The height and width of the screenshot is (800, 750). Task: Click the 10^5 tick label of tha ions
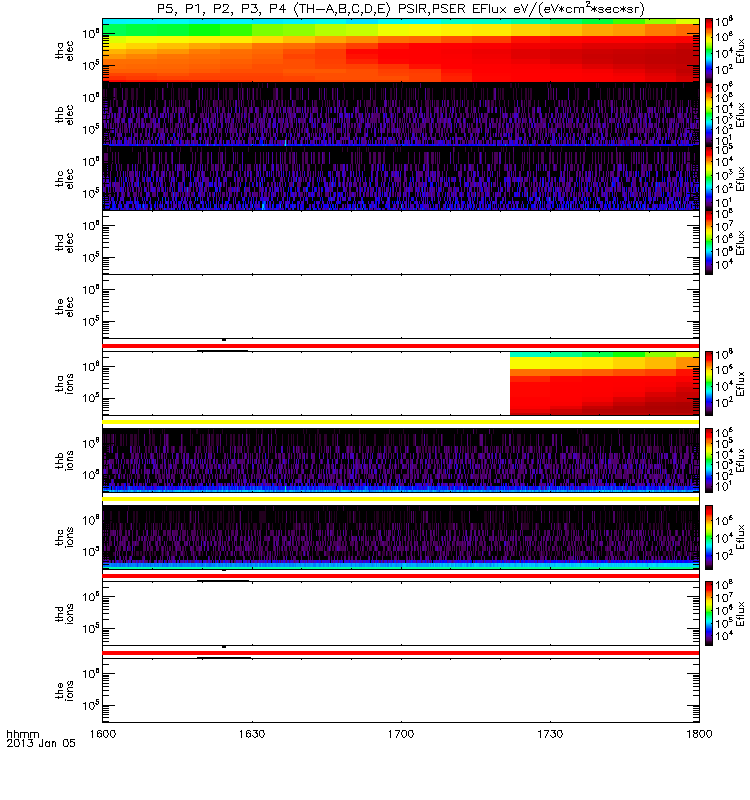(90, 398)
